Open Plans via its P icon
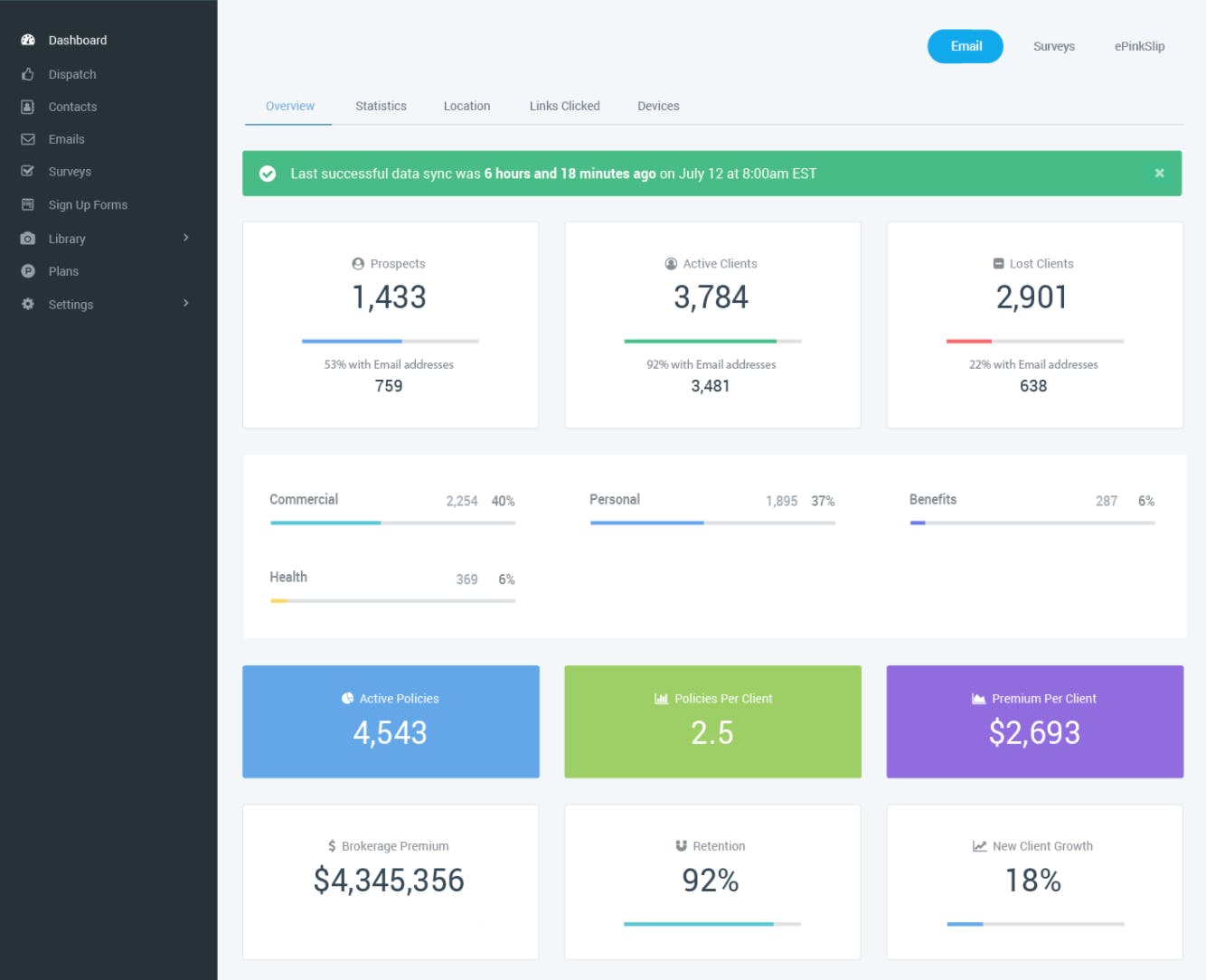 (x=28, y=271)
